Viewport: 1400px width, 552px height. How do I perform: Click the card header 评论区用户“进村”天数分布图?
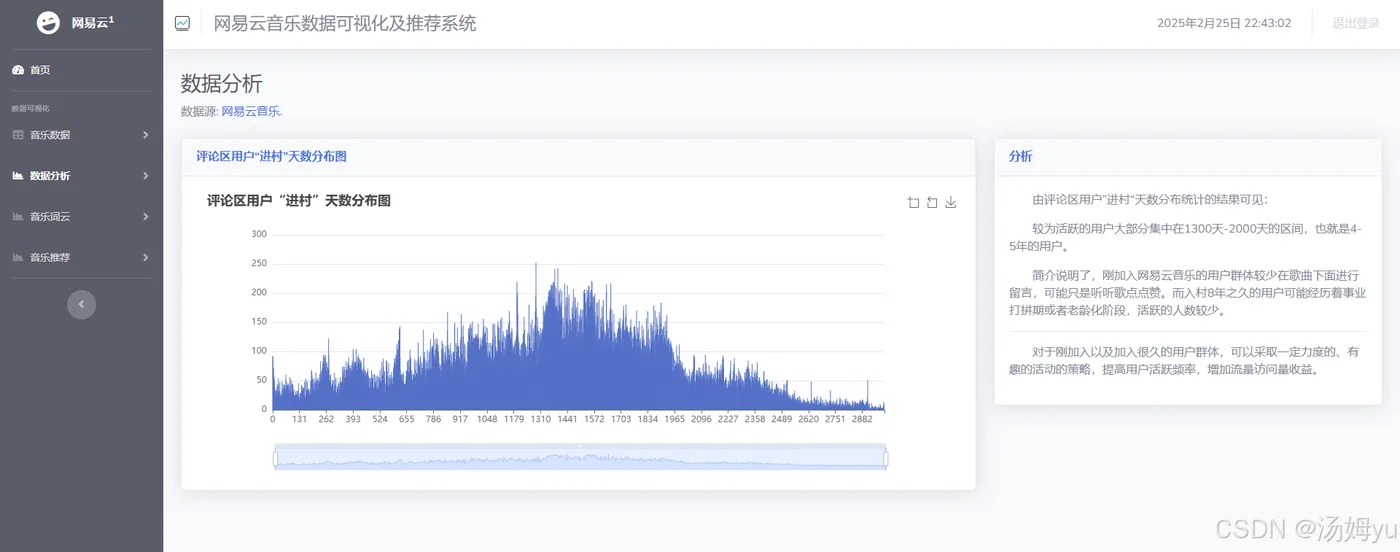[272, 156]
